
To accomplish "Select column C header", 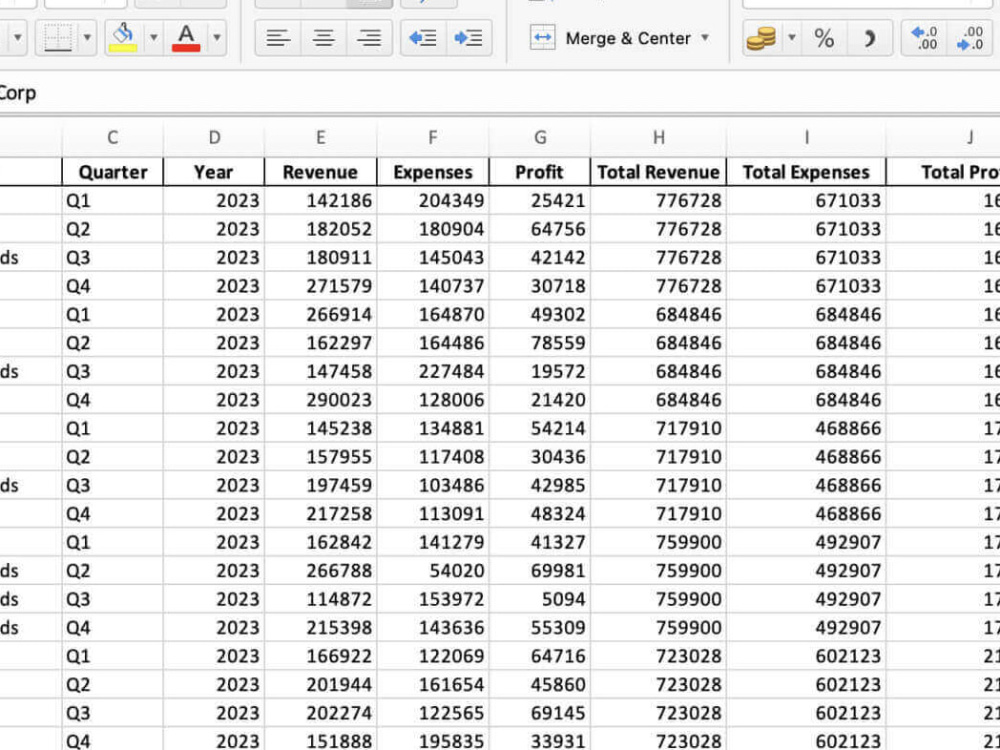I will point(112,137).
